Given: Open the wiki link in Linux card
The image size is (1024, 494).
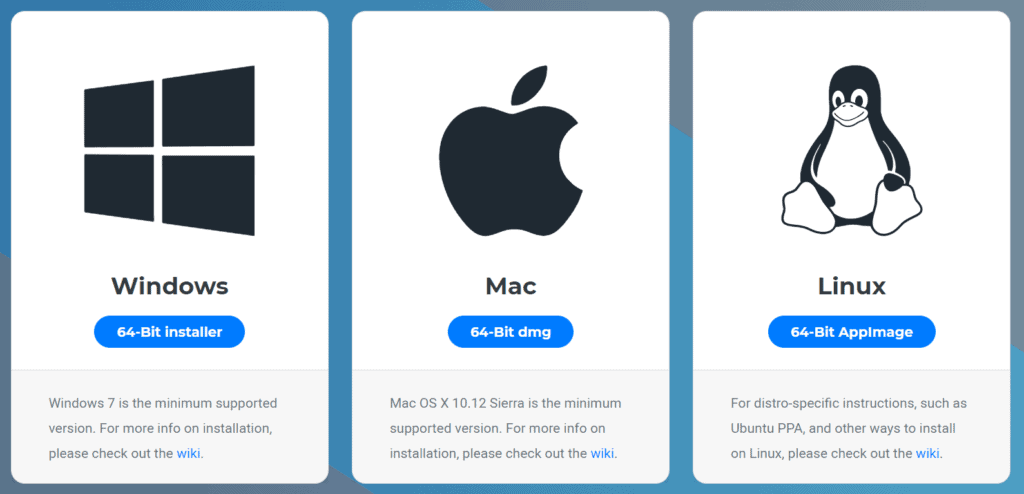Looking at the screenshot, I should tap(928, 453).
